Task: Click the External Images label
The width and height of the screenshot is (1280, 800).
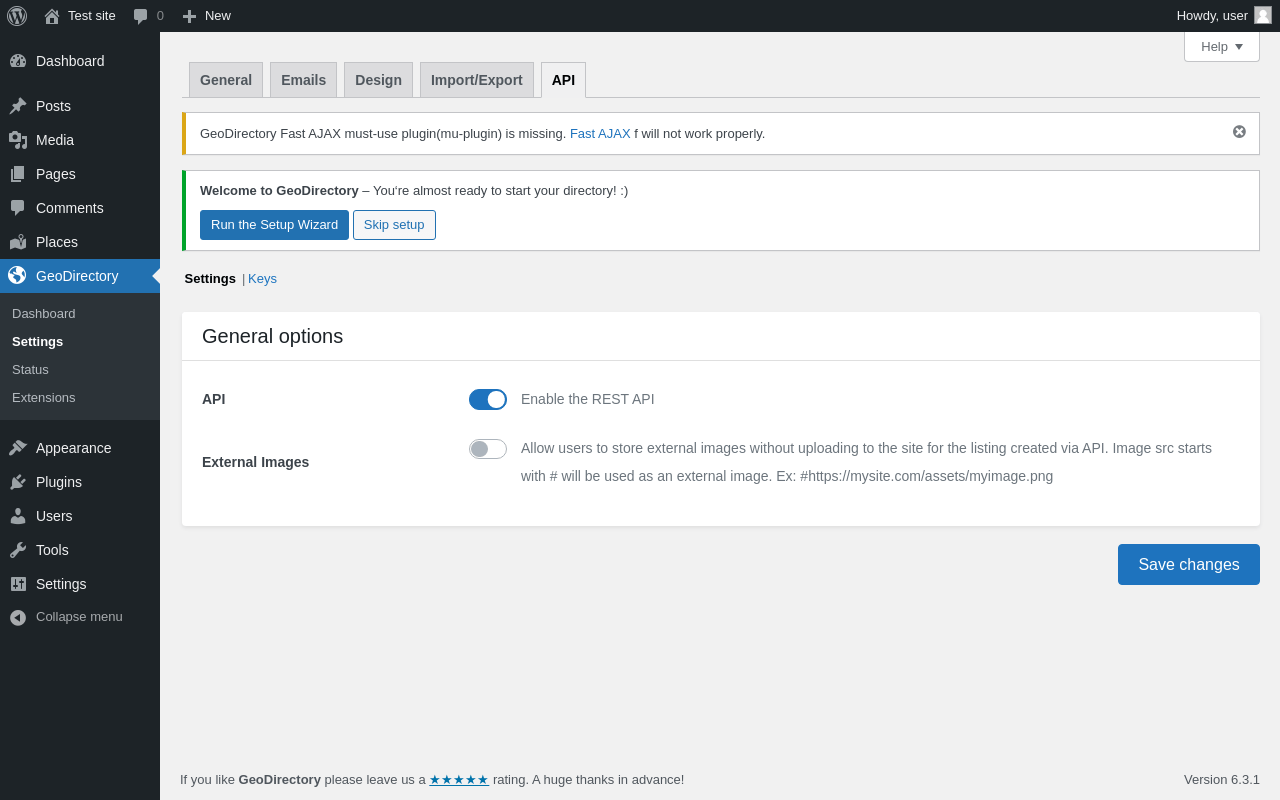Action: 255,462
